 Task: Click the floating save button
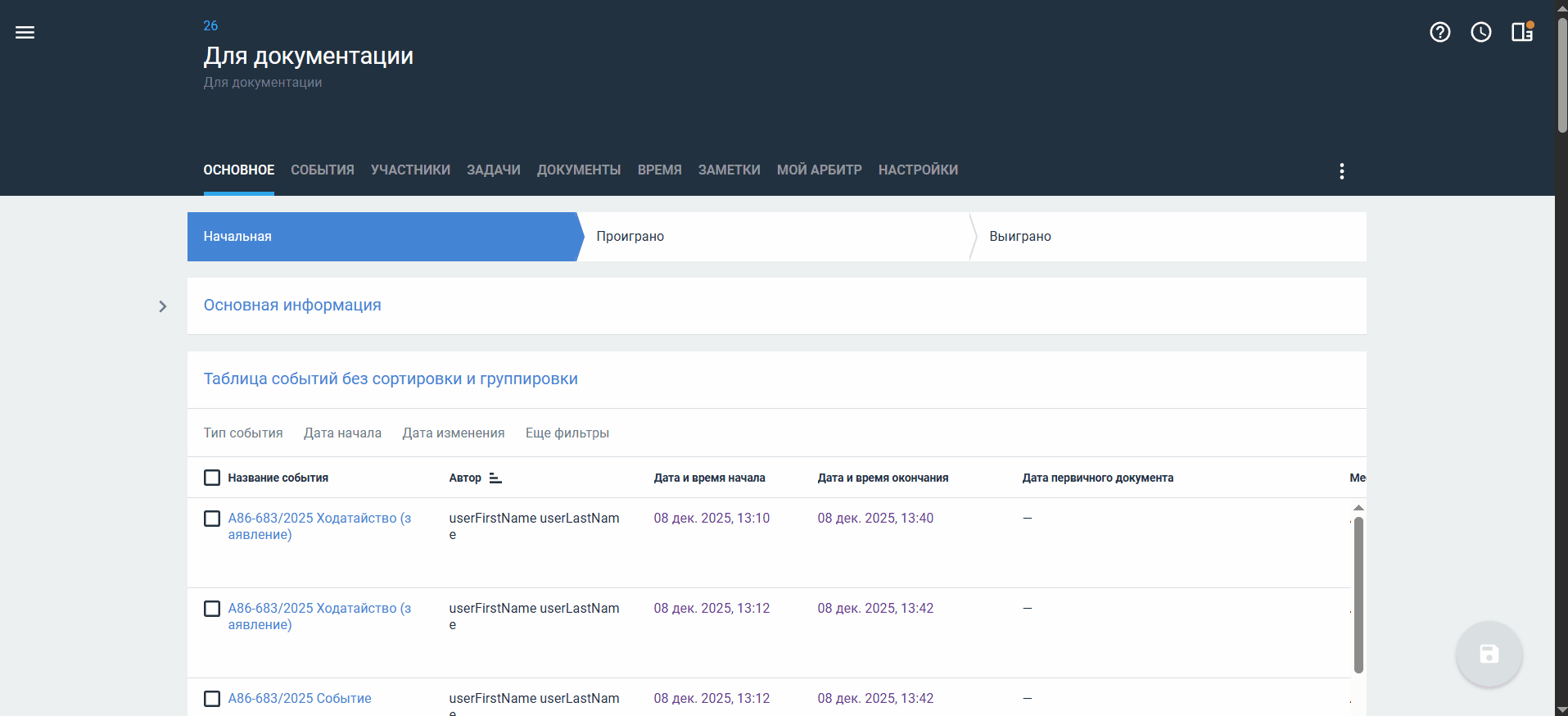pos(1489,654)
